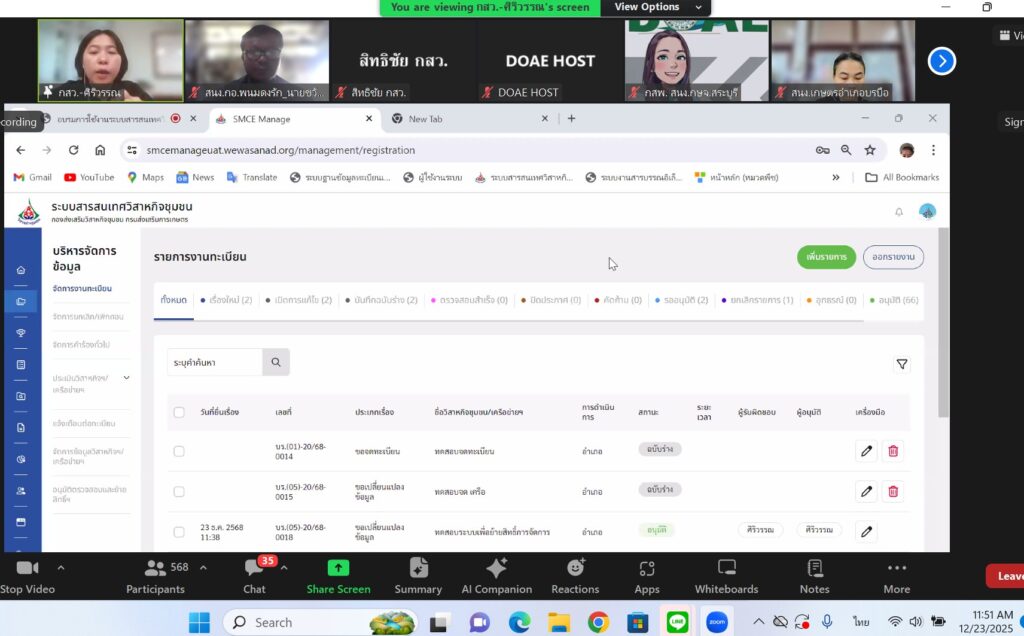Image resolution: width=1024 pixels, height=636 pixels.
Task: Expand the Zoom View Options dropdown
Action: click(654, 7)
